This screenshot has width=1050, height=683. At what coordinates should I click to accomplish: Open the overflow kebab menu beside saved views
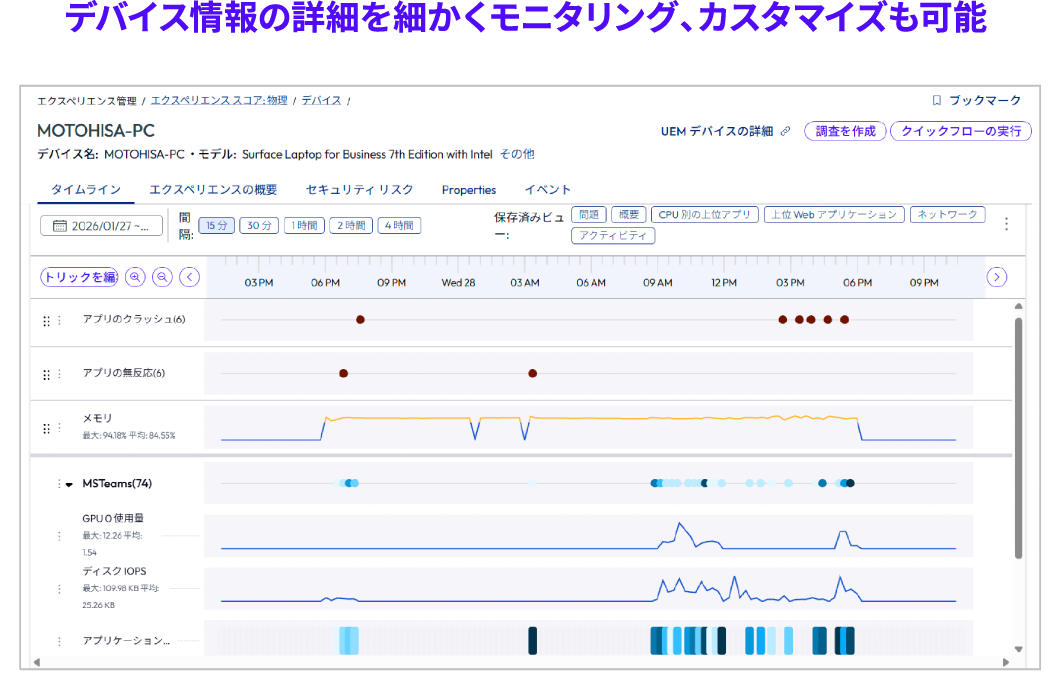1006,224
